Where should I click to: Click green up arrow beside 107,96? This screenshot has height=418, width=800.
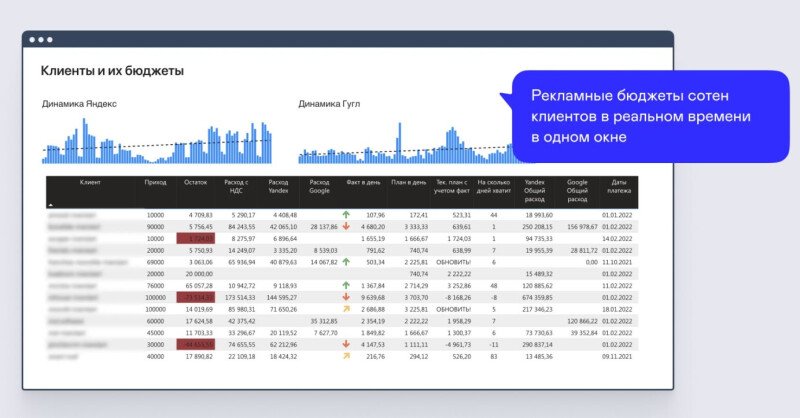pyautogui.click(x=346, y=215)
